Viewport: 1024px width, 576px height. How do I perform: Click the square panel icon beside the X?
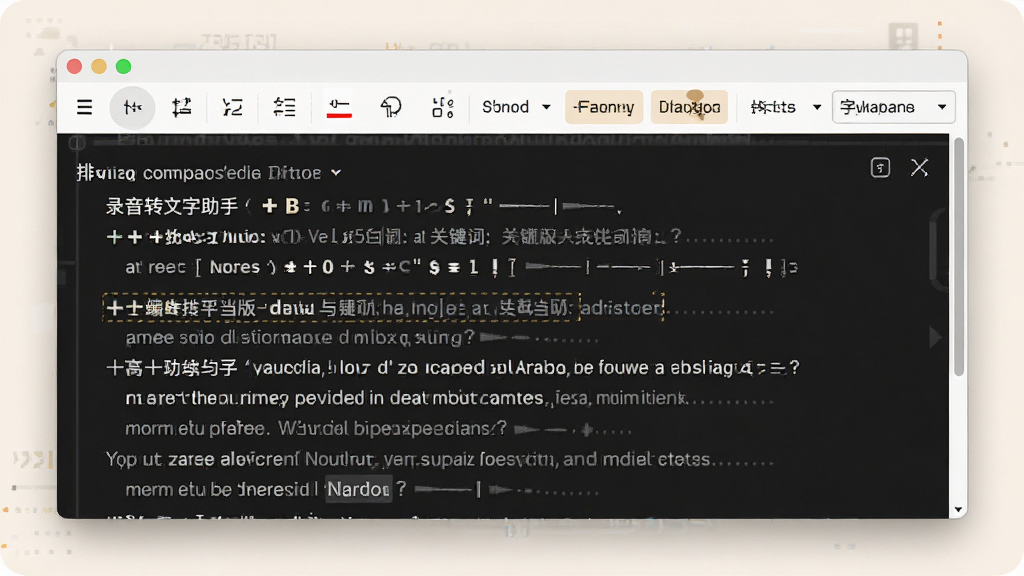pos(880,168)
